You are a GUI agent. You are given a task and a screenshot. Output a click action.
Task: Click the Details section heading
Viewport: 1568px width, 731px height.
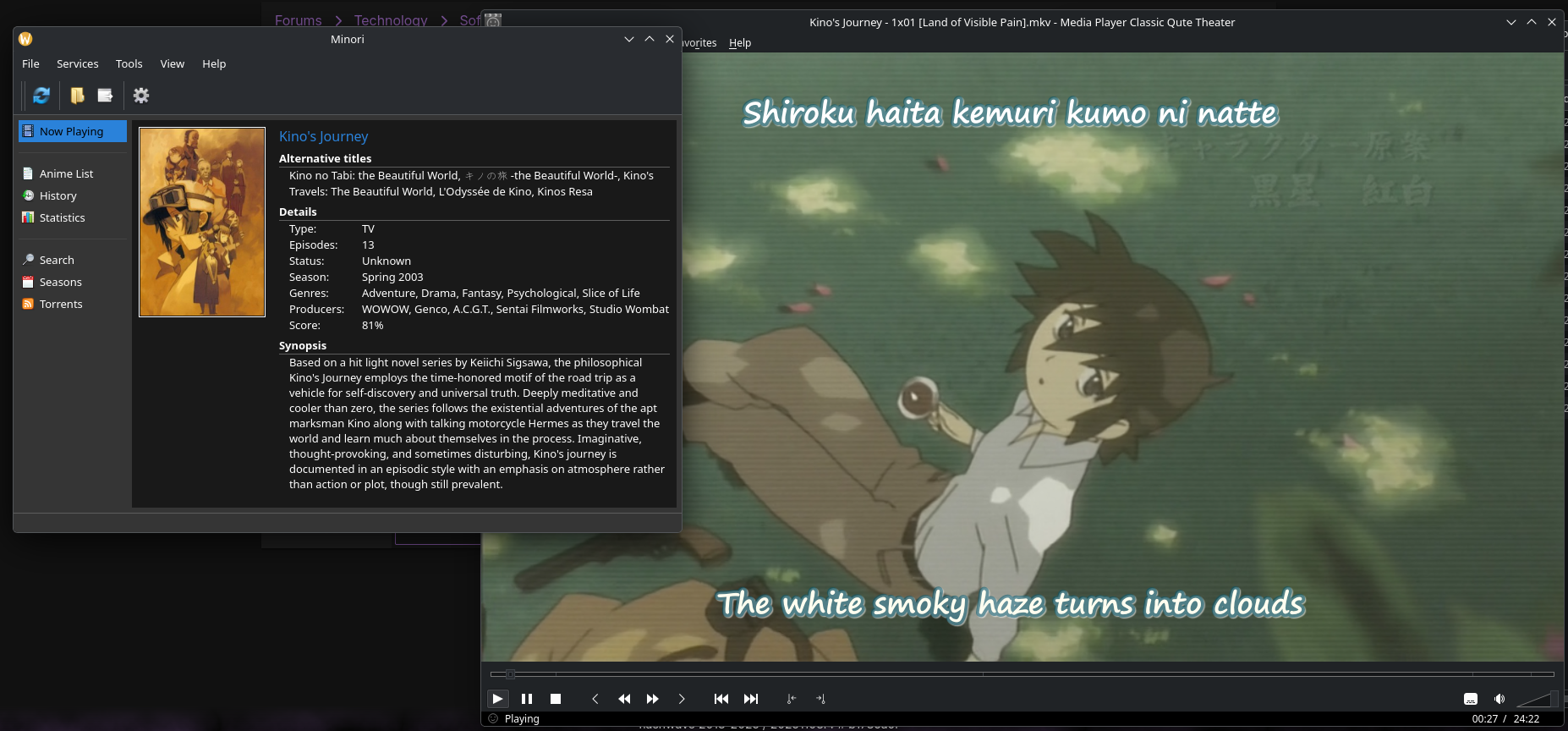coord(298,212)
